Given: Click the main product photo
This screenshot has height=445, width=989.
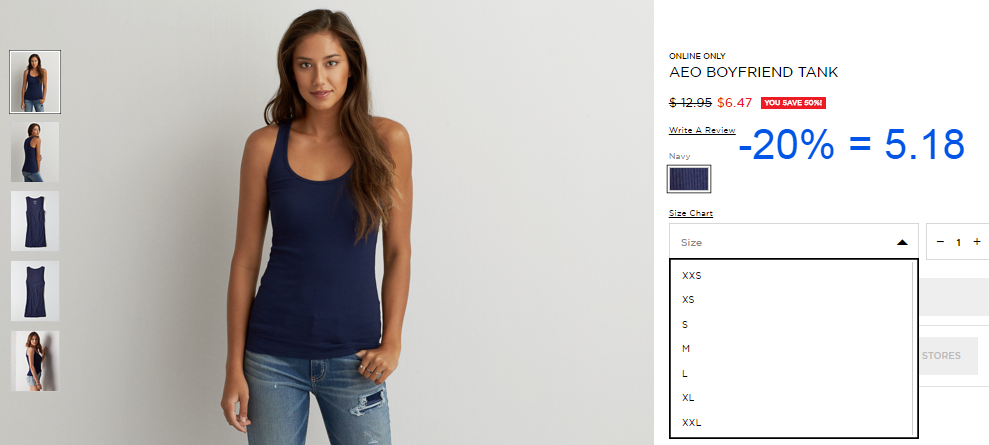Looking at the screenshot, I should [x=327, y=222].
